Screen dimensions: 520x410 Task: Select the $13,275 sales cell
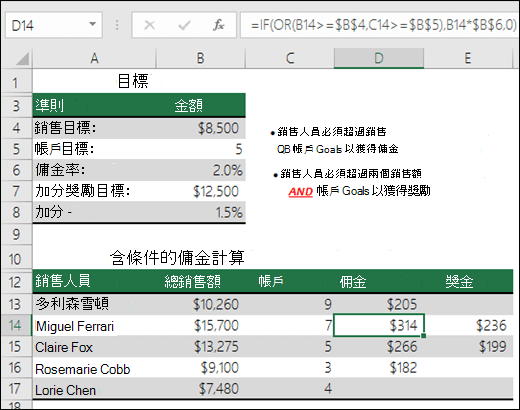pos(201,347)
